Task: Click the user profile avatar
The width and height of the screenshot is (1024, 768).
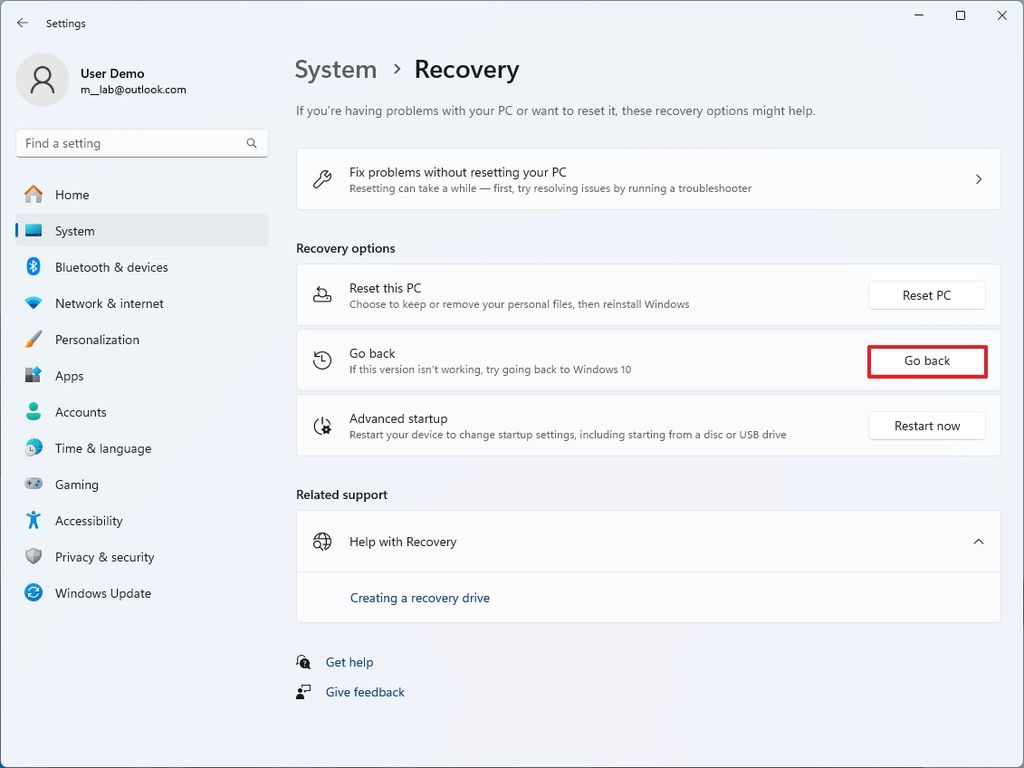Action: [x=42, y=80]
